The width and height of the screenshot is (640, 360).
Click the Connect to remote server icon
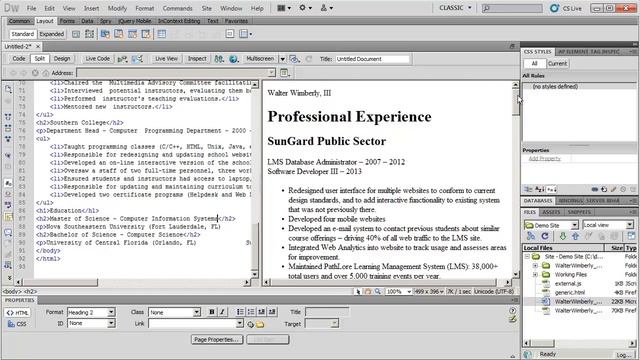531,236
